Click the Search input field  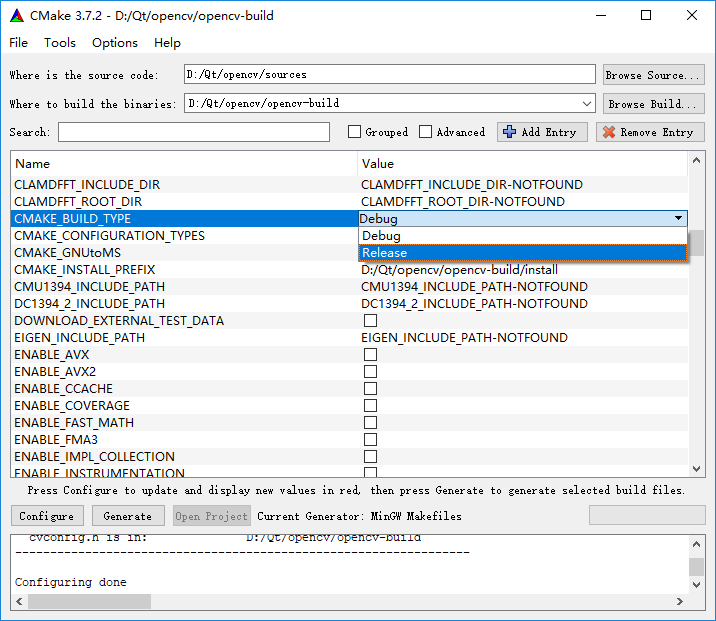pyautogui.click(x=194, y=132)
